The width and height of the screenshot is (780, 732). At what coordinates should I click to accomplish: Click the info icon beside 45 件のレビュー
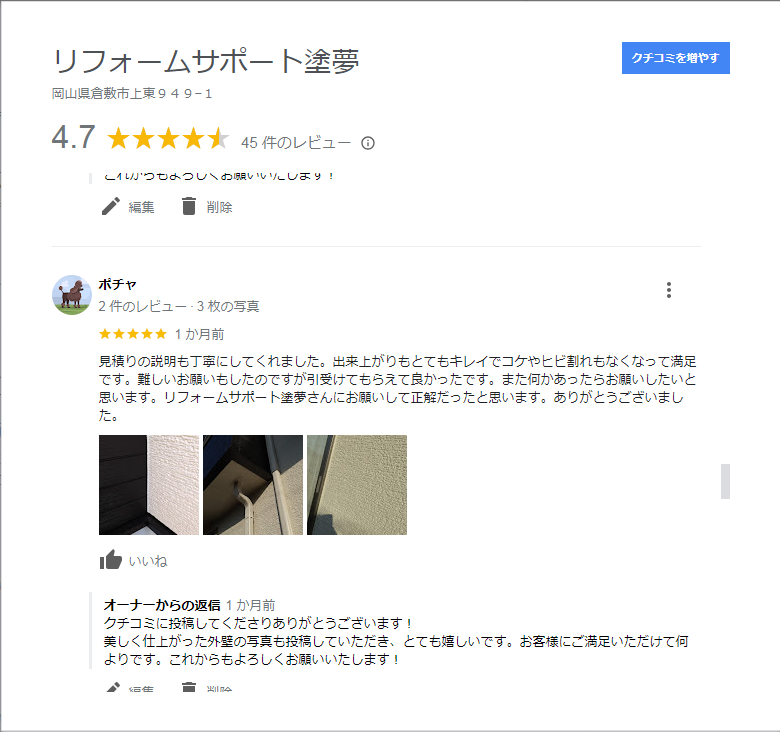click(368, 143)
